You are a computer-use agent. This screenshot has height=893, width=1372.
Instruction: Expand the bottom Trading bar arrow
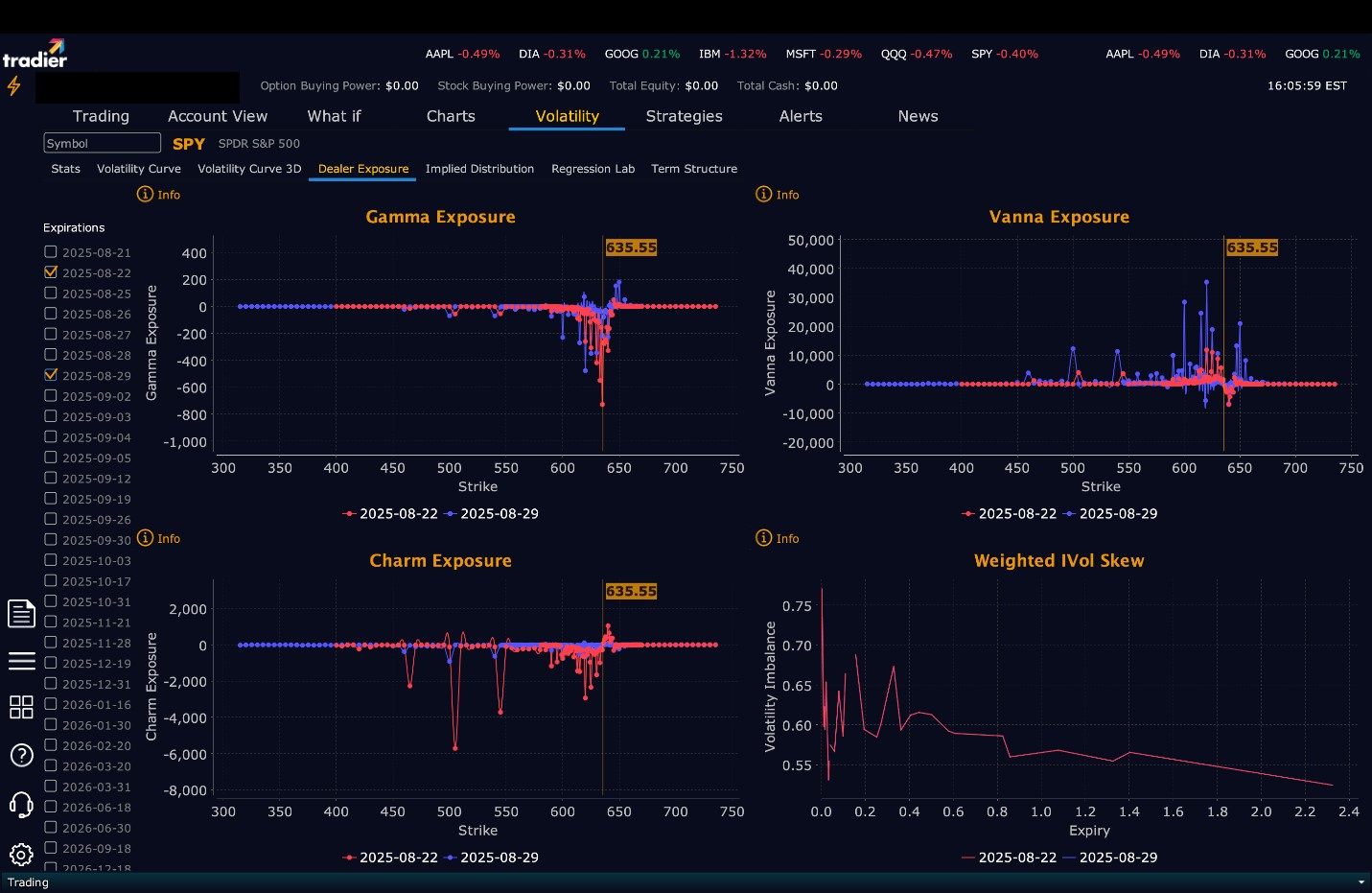tap(1360, 882)
